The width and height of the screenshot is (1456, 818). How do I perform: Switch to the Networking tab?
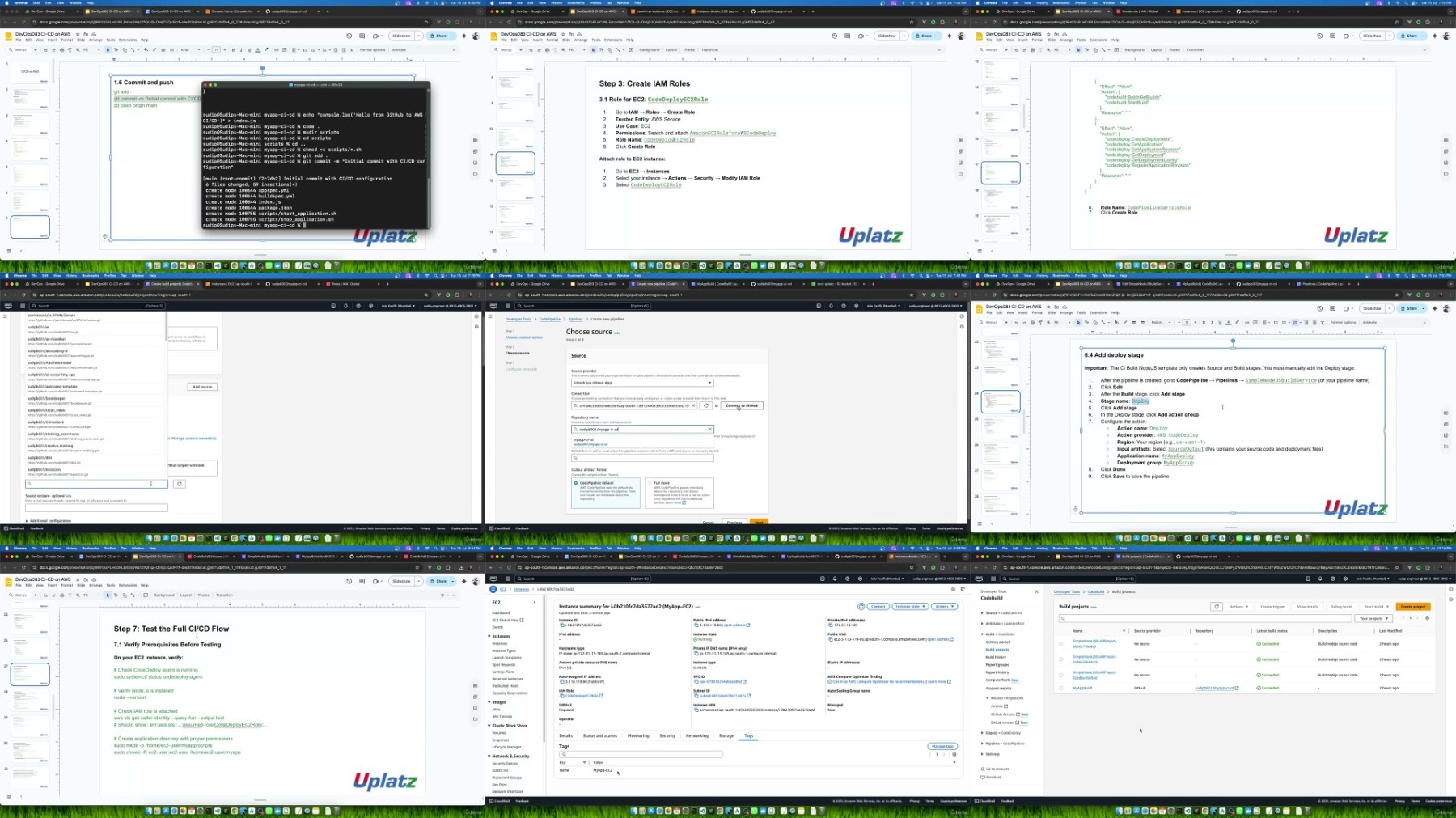[x=696, y=735]
